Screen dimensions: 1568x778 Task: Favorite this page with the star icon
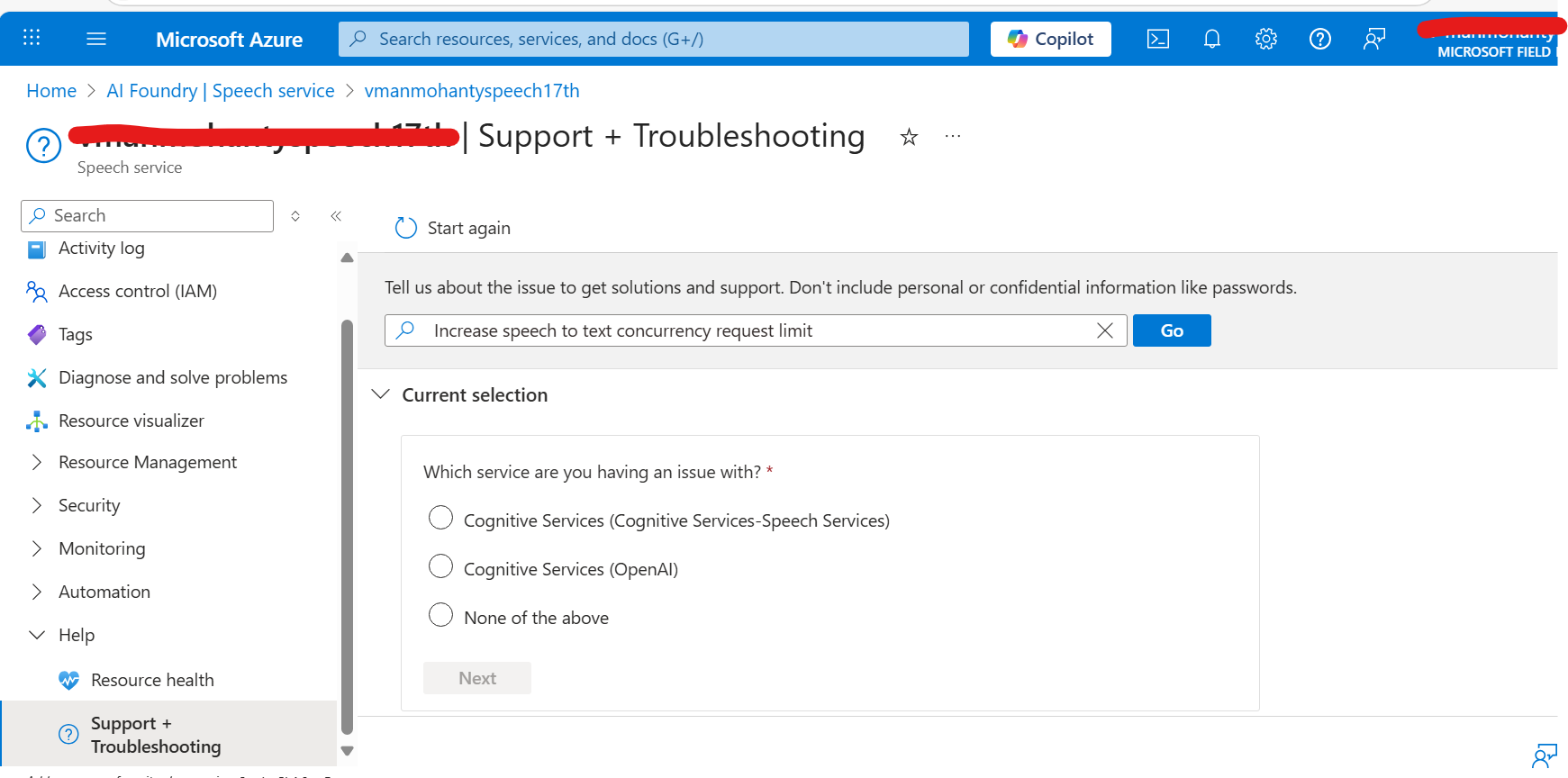click(910, 137)
